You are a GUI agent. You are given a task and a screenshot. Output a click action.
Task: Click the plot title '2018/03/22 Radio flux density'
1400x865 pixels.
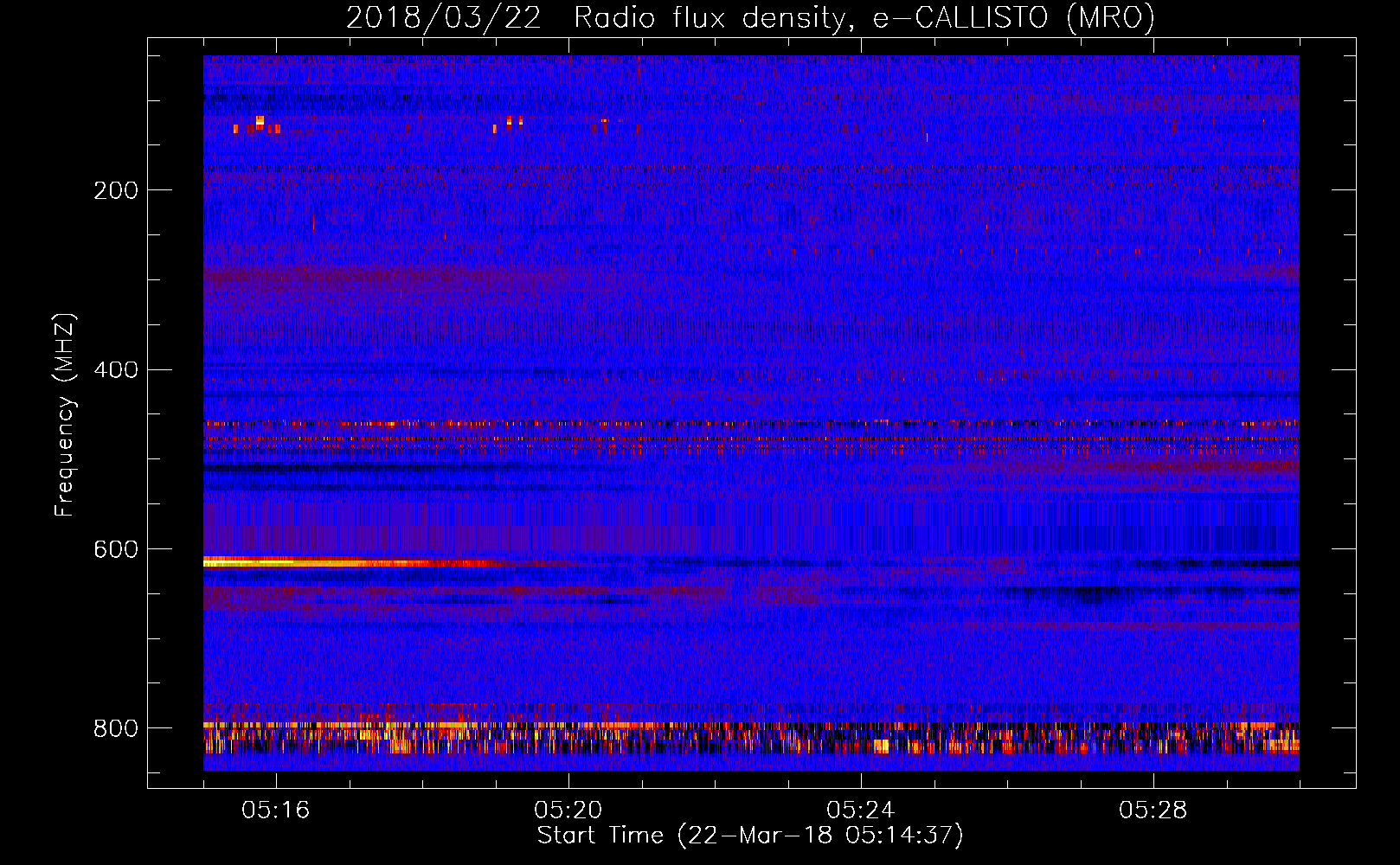pos(750,17)
